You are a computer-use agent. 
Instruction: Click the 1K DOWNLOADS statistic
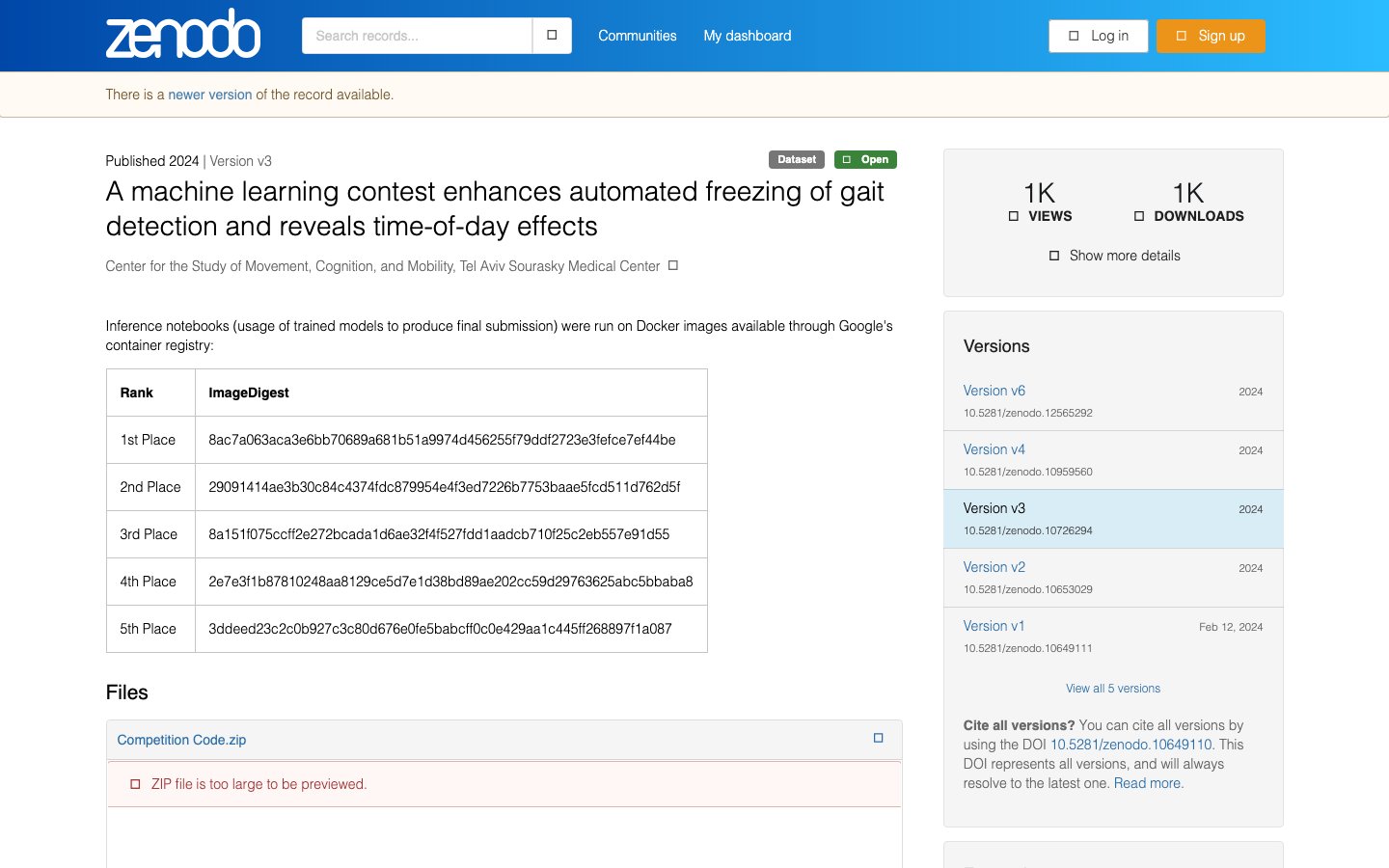[1188, 202]
